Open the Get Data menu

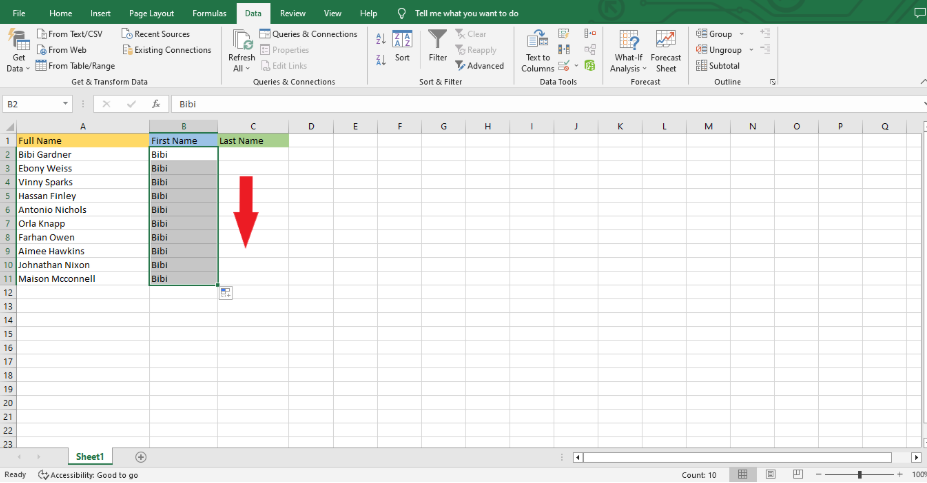point(18,51)
